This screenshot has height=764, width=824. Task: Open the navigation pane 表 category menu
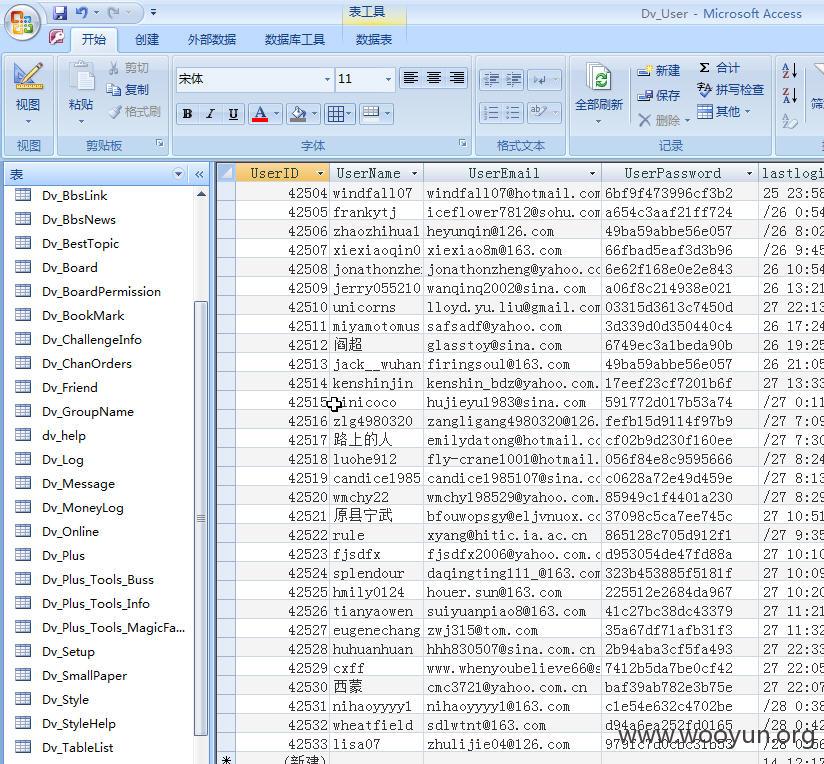(x=179, y=174)
